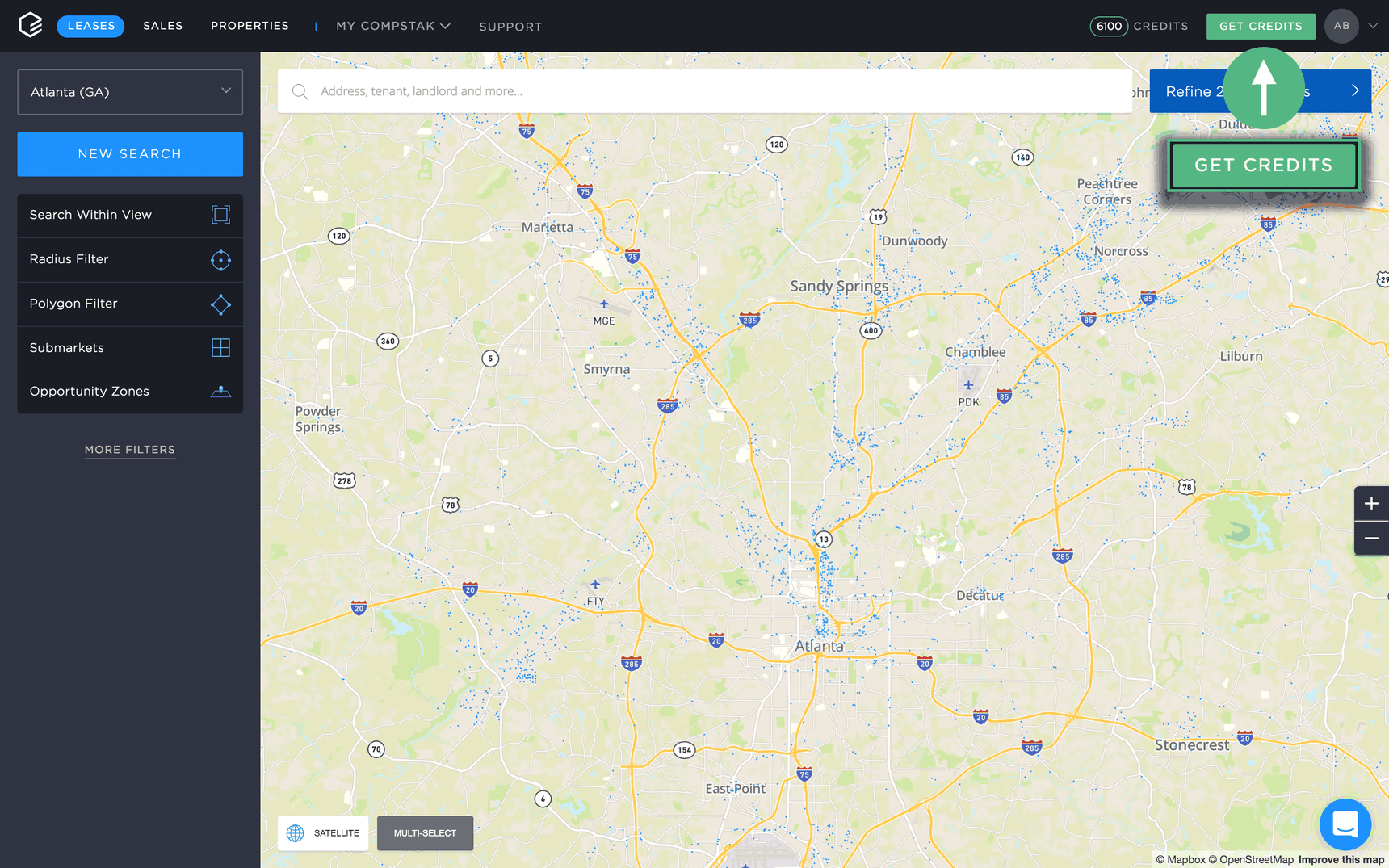The height and width of the screenshot is (868, 1389).
Task: Enable Multi-Select mode
Action: point(425,833)
